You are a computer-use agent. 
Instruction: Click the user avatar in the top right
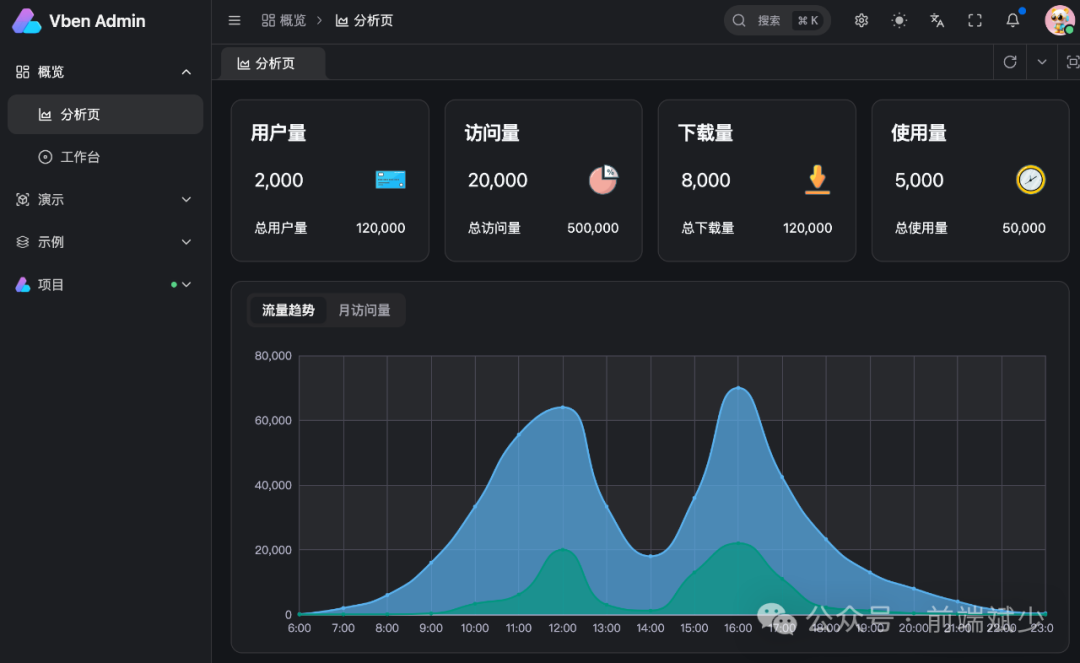pyautogui.click(x=1059, y=20)
